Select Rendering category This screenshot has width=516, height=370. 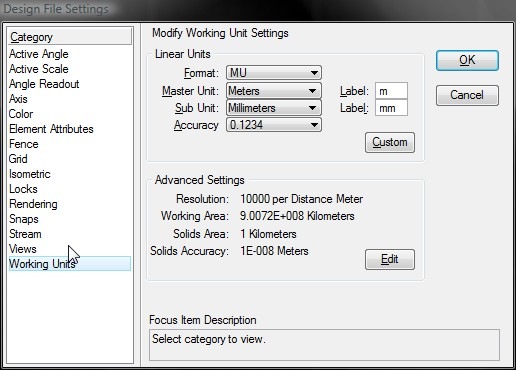click(33, 204)
